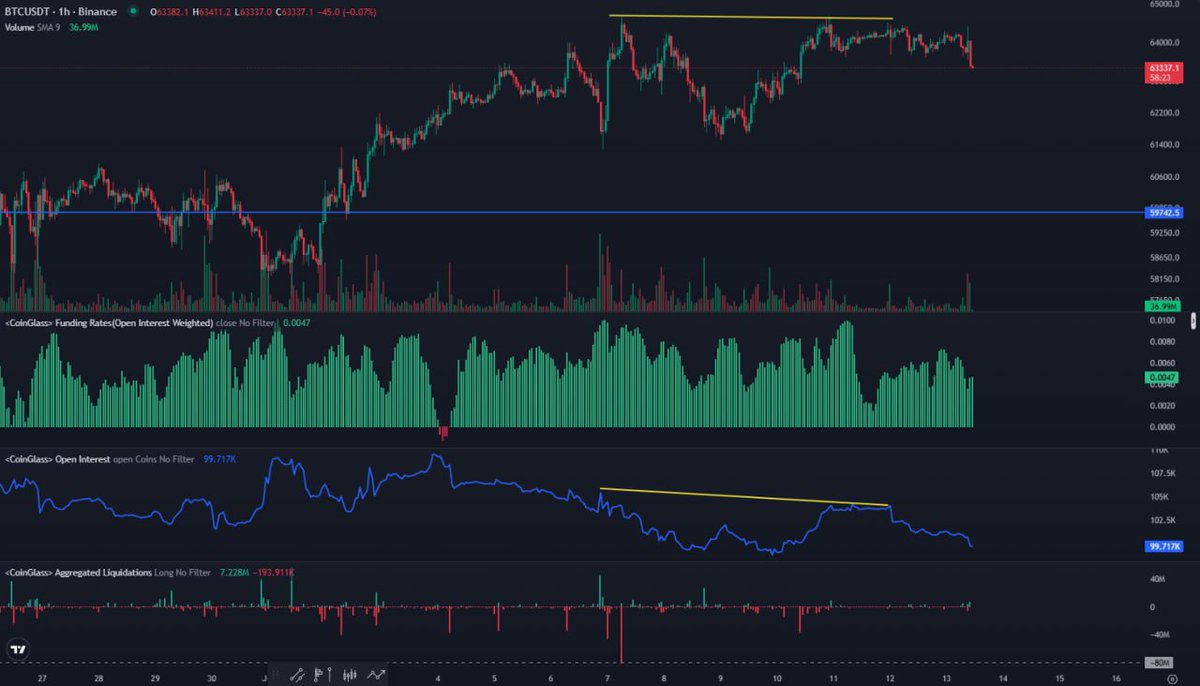Click date 15 on the time axis

tap(1060, 677)
